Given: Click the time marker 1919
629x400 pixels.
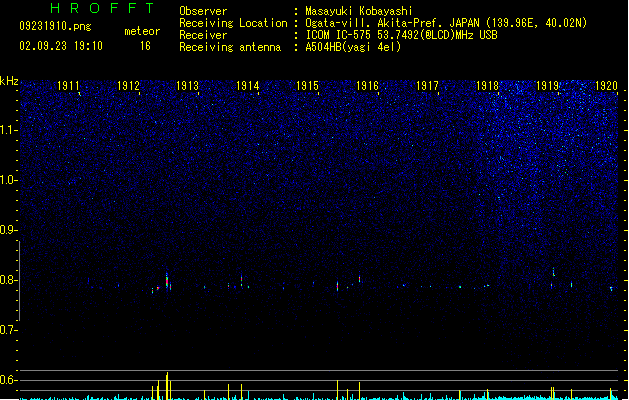Looking at the screenshot, I should tap(547, 86).
